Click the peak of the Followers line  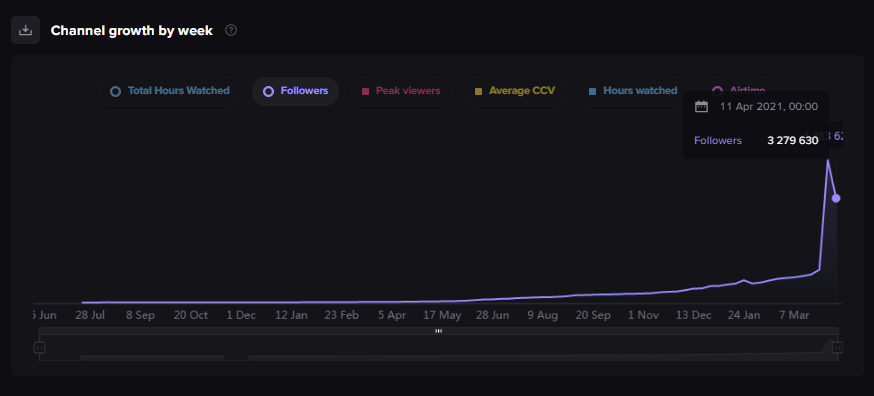(x=828, y=160)
